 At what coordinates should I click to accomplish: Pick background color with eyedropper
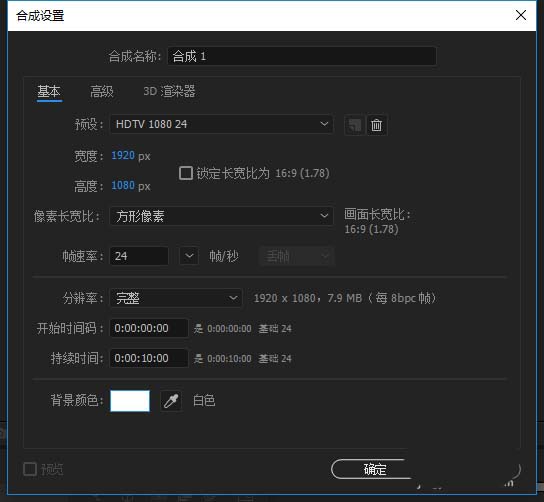click(171, 401)
